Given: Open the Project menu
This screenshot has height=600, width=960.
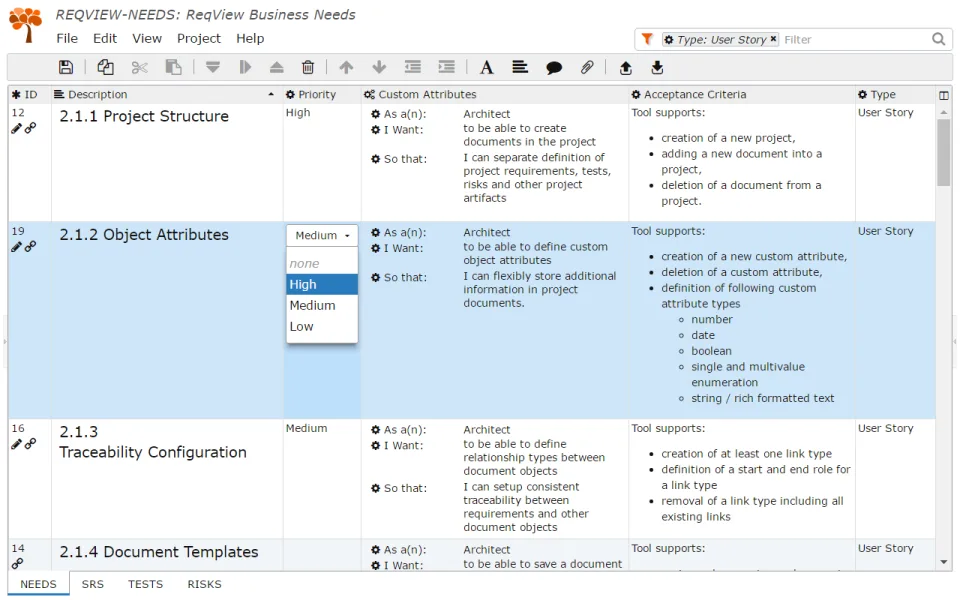Looking at the screenshot, I should point(199,39).
